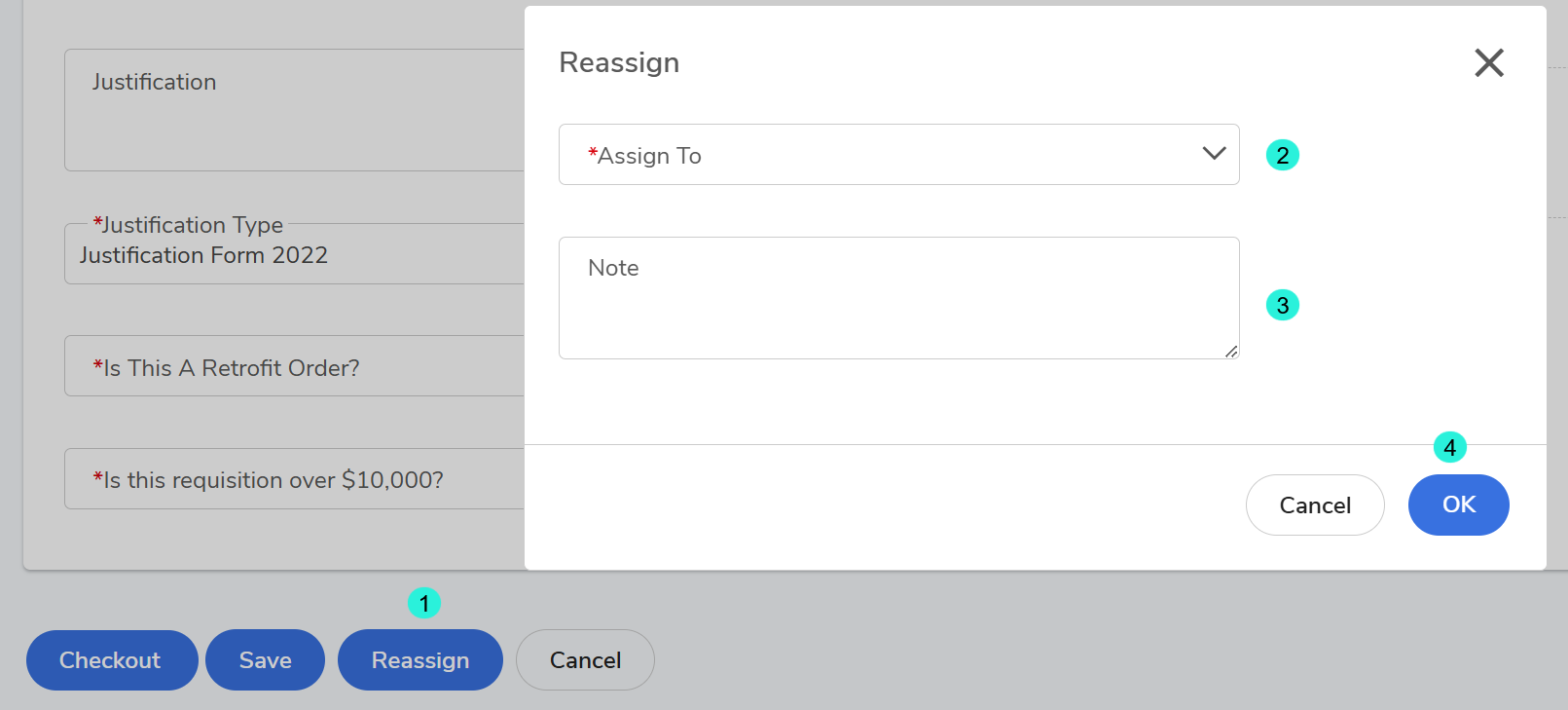
Task: Save the requisition form
Action: pos(265,660)
